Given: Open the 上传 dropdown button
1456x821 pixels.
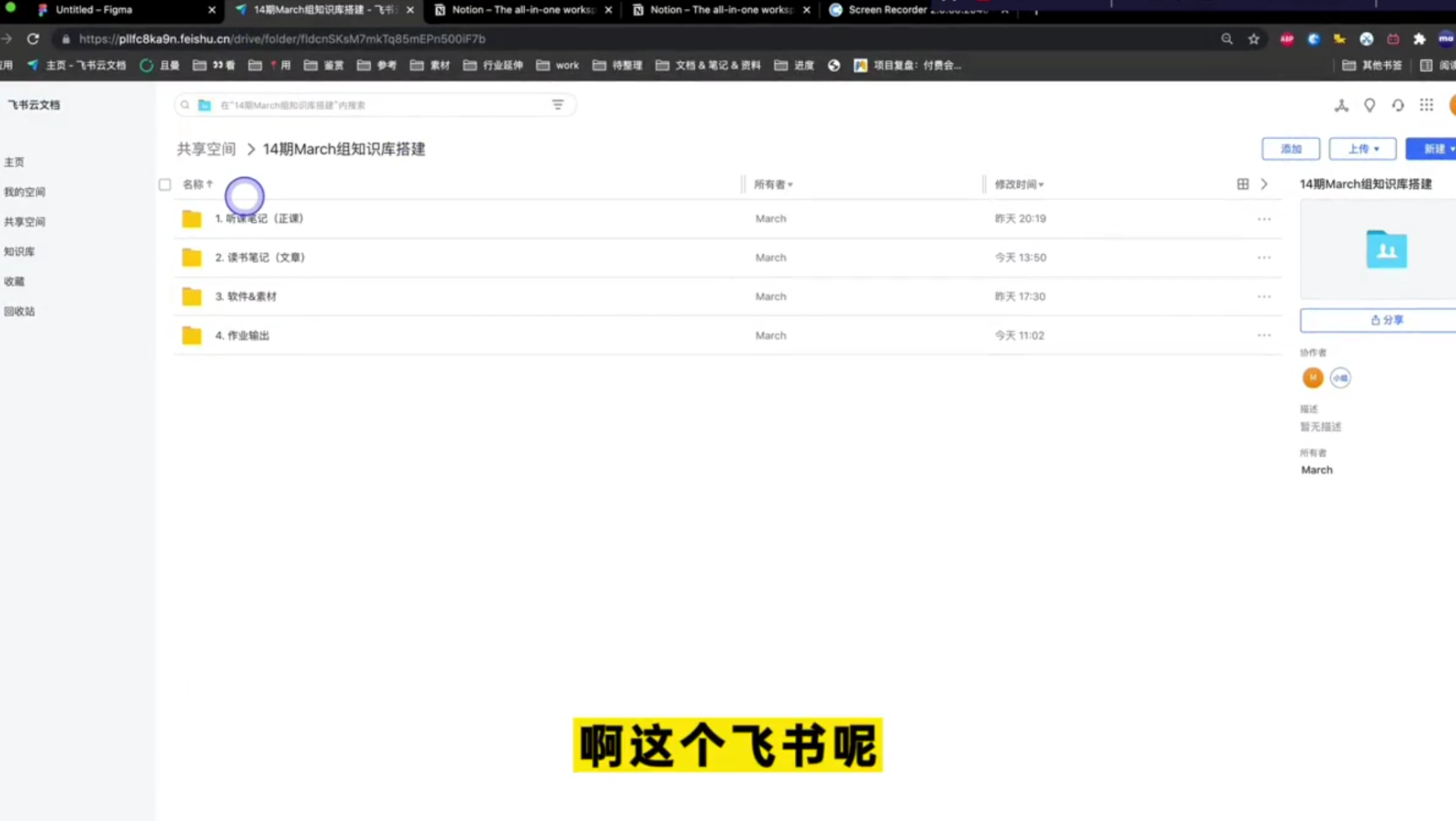Looking at the screenshot, I should 1363,149.
